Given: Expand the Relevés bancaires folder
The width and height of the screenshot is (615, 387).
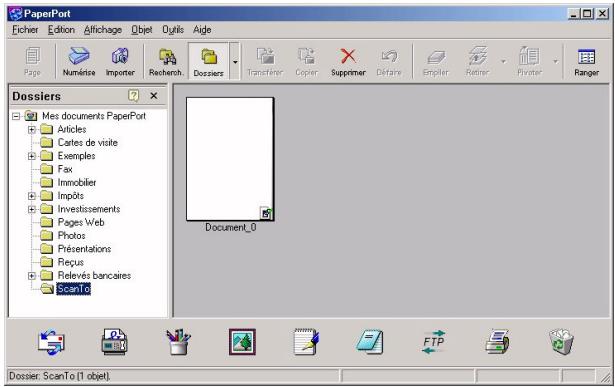Looking at the screenshot, I should pyautogui.click(x=32, y=276).
